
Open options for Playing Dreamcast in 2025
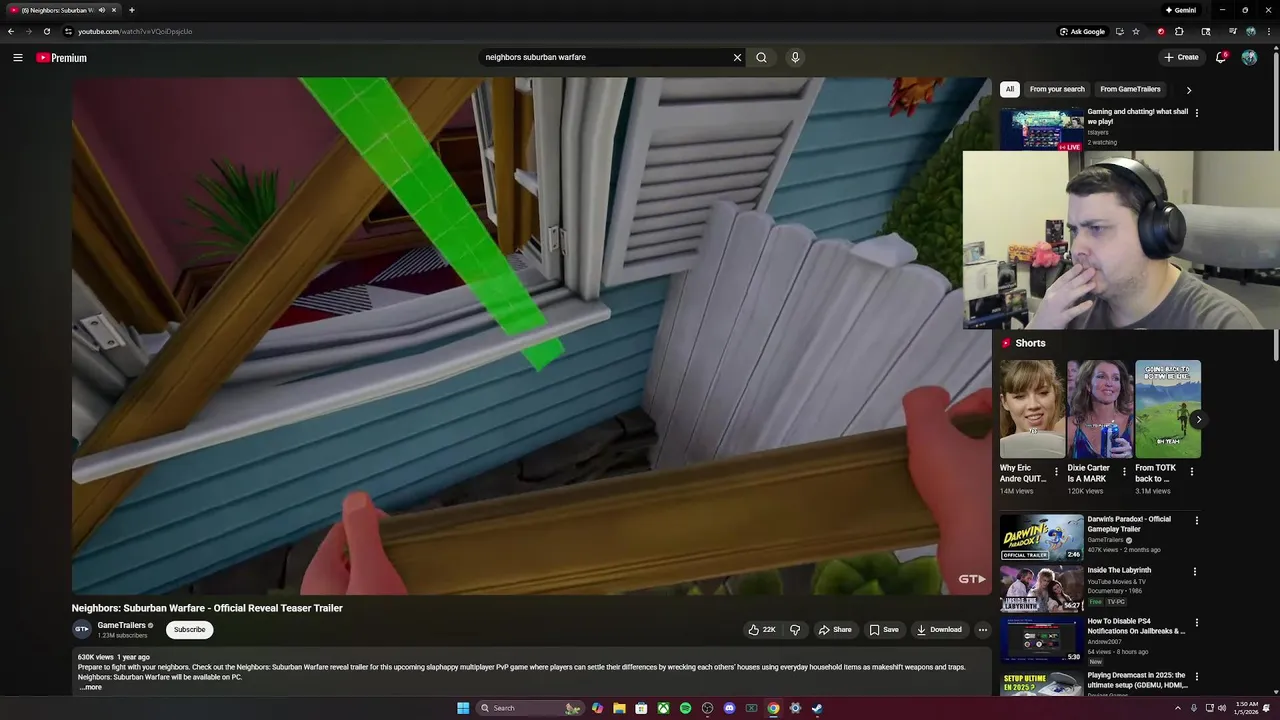[1196, 677]
